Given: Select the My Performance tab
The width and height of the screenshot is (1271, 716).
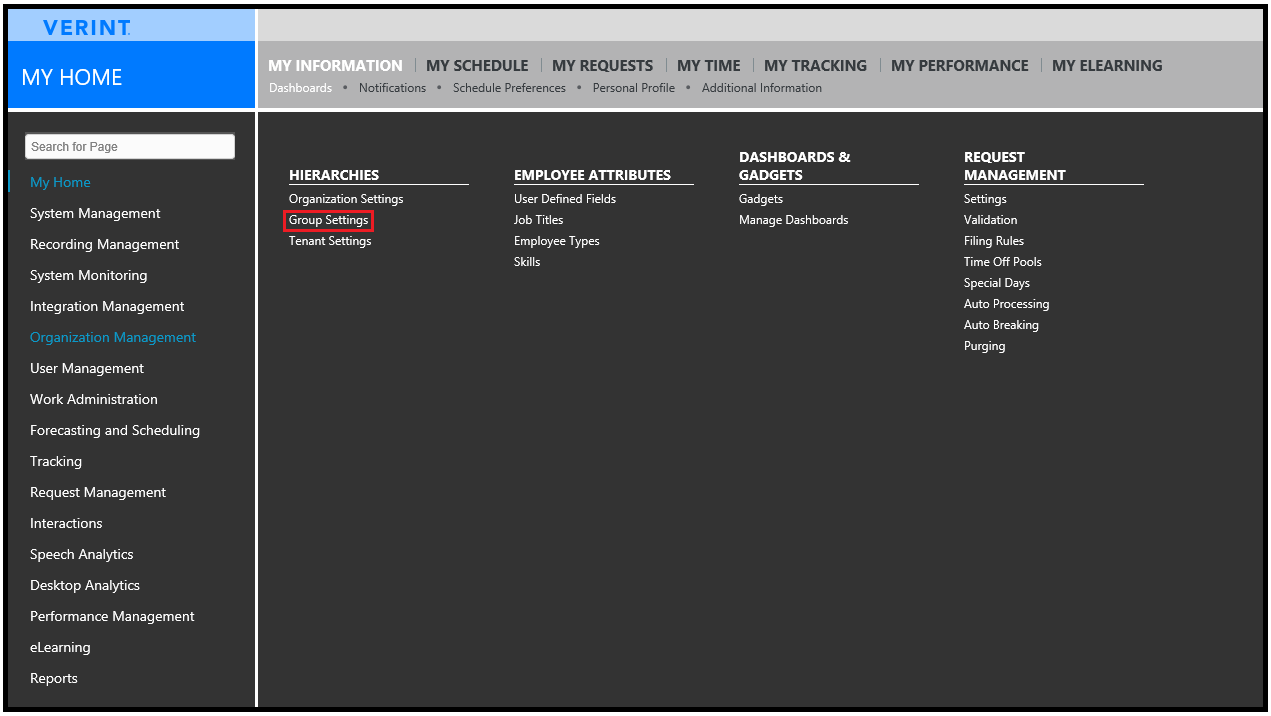Looking at the screenshot, I should [959, 66].
